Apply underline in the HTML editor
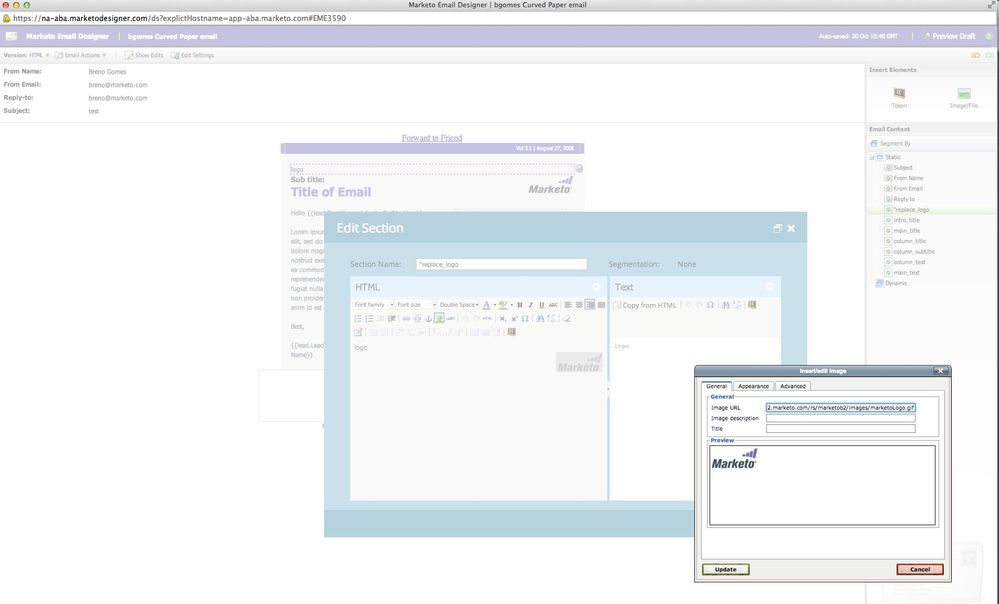The width and height of the screenshot is (999, 604). (541, 305)
